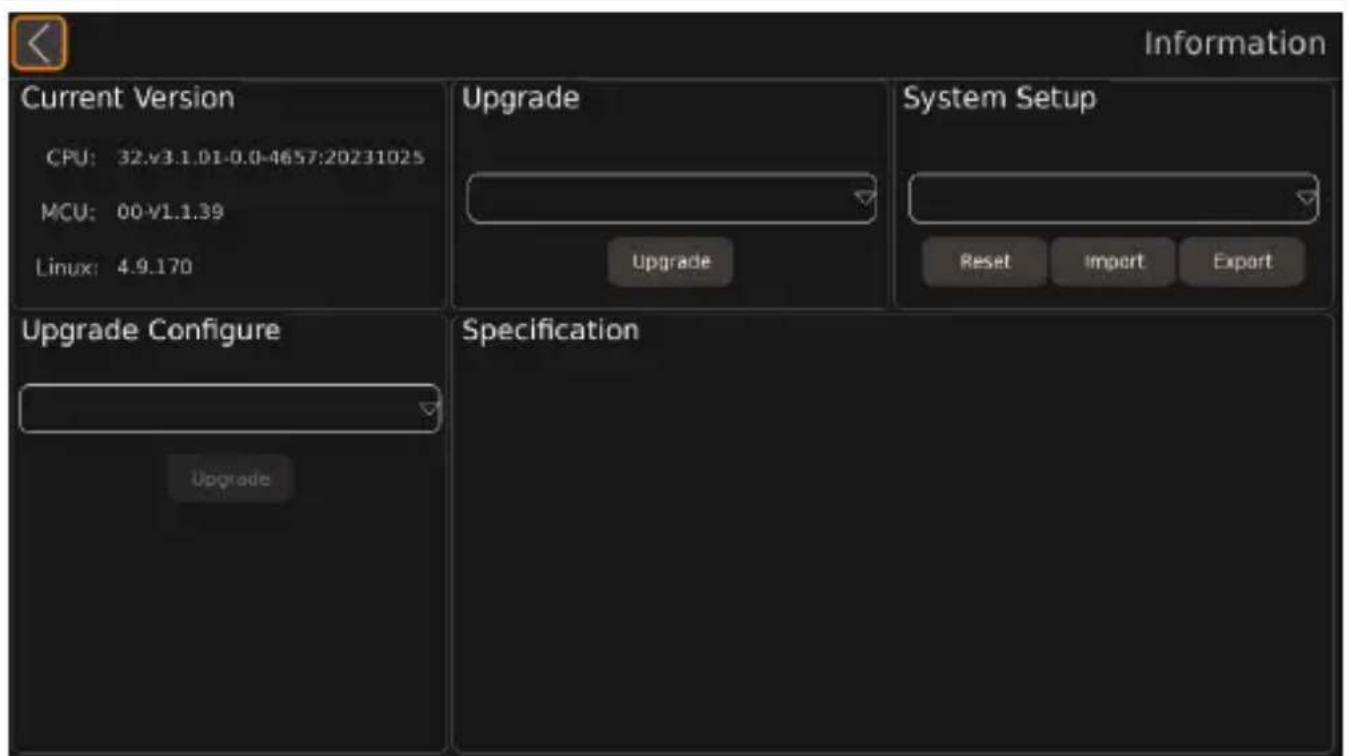
Task: Open the Upgrade file dropdown
Action: [x=671, y=198]
